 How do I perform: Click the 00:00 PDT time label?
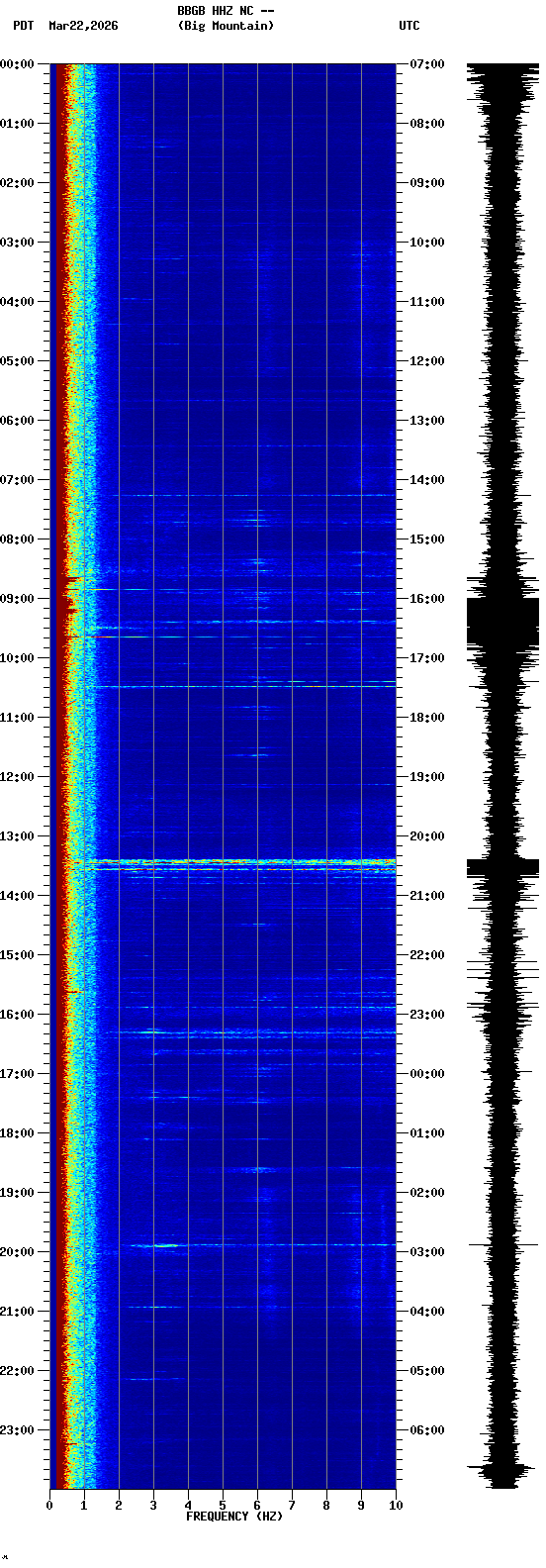(17, 64)
